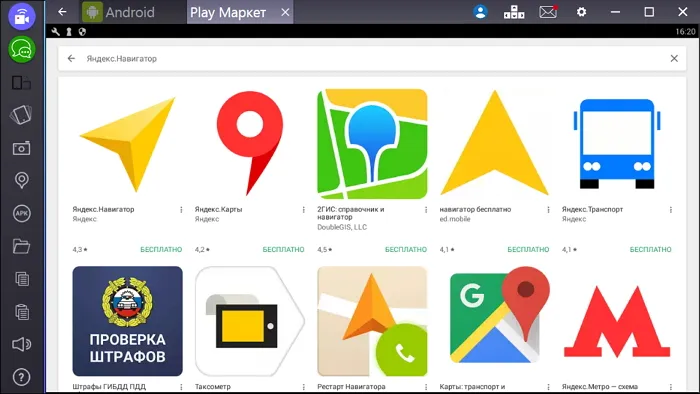Open the mail envelope notifications icon
The image size is (700, 394).
coord(548,12)
